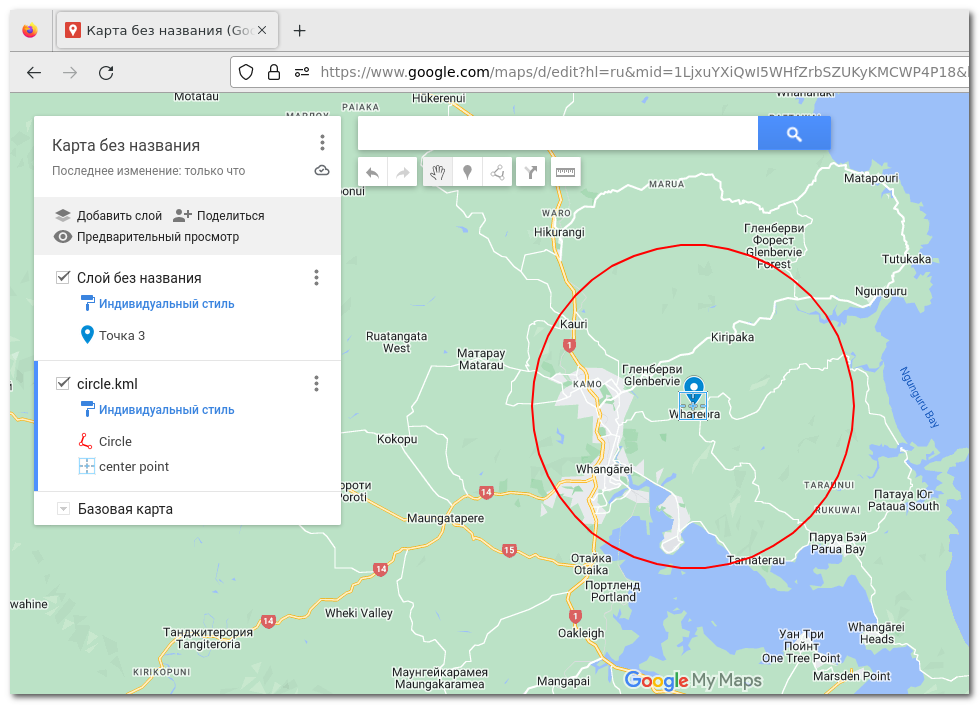Click the Redo arrow in map toolbar
Screen dimensions: 980x705
[402, 172]
